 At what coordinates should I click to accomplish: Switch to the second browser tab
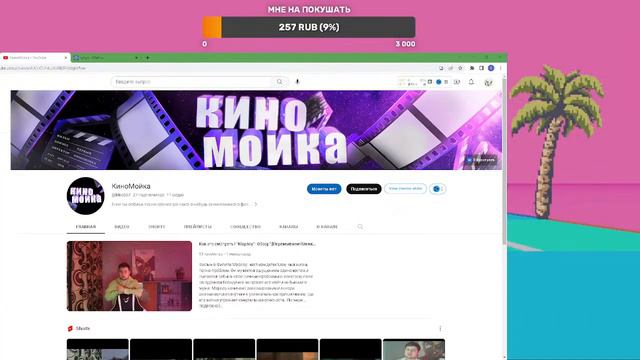[x=105, y=58]
